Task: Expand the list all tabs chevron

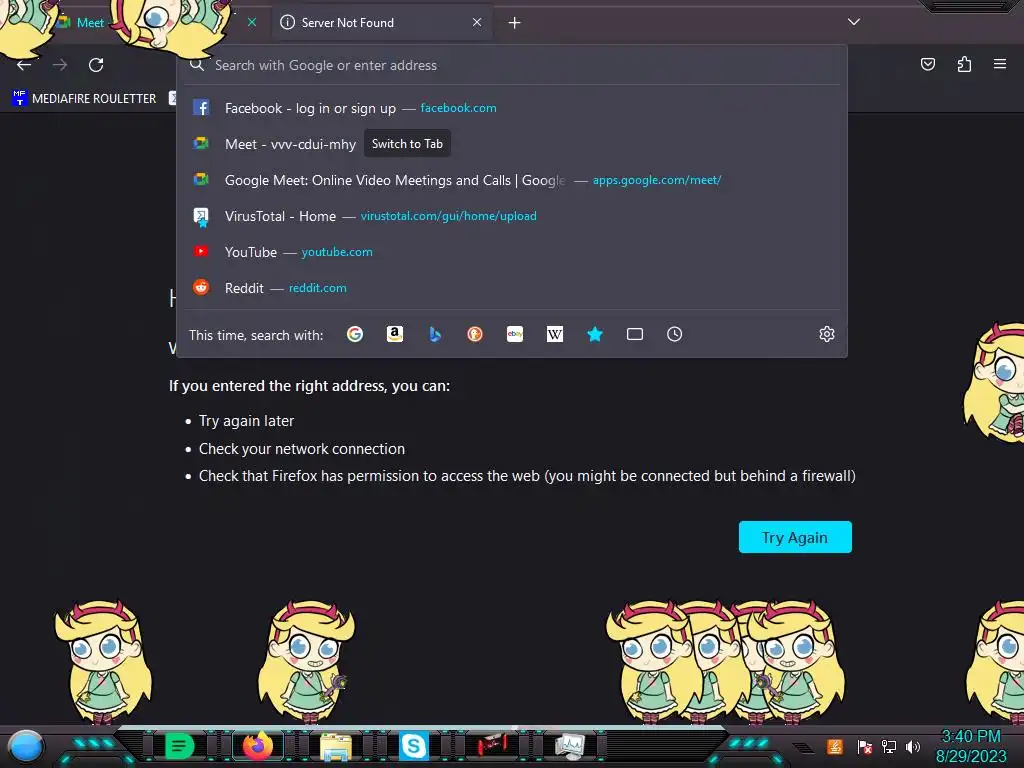Action: click(x=854, y=22)
